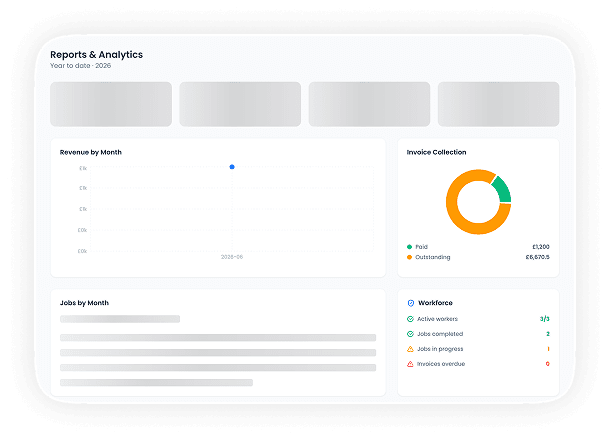Click the Year to date 2026 subtitle
Viewport: 610px width, 438px height.
point(81,66)
